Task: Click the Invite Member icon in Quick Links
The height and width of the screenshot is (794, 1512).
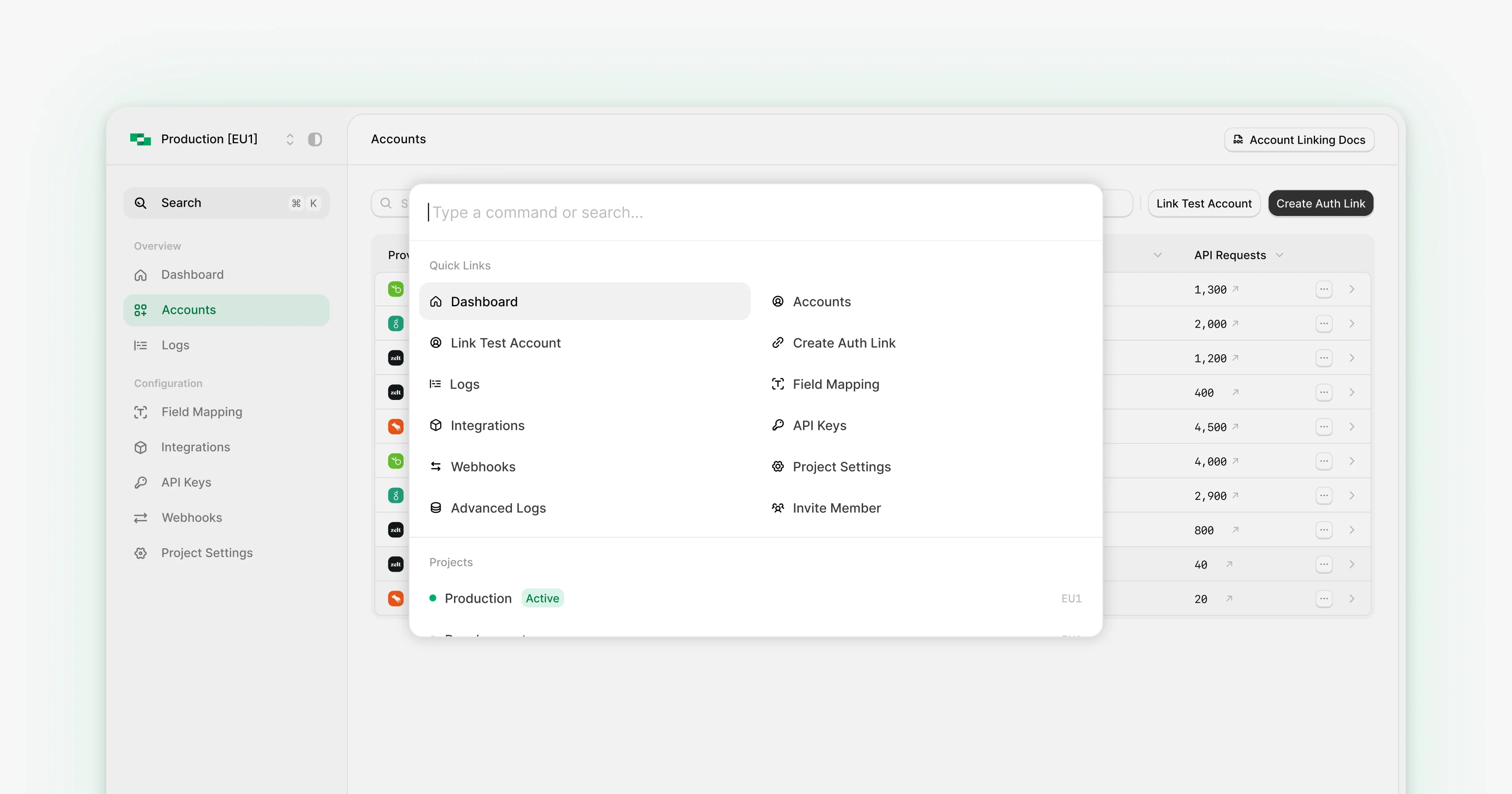Action: (x=778, y=508)
